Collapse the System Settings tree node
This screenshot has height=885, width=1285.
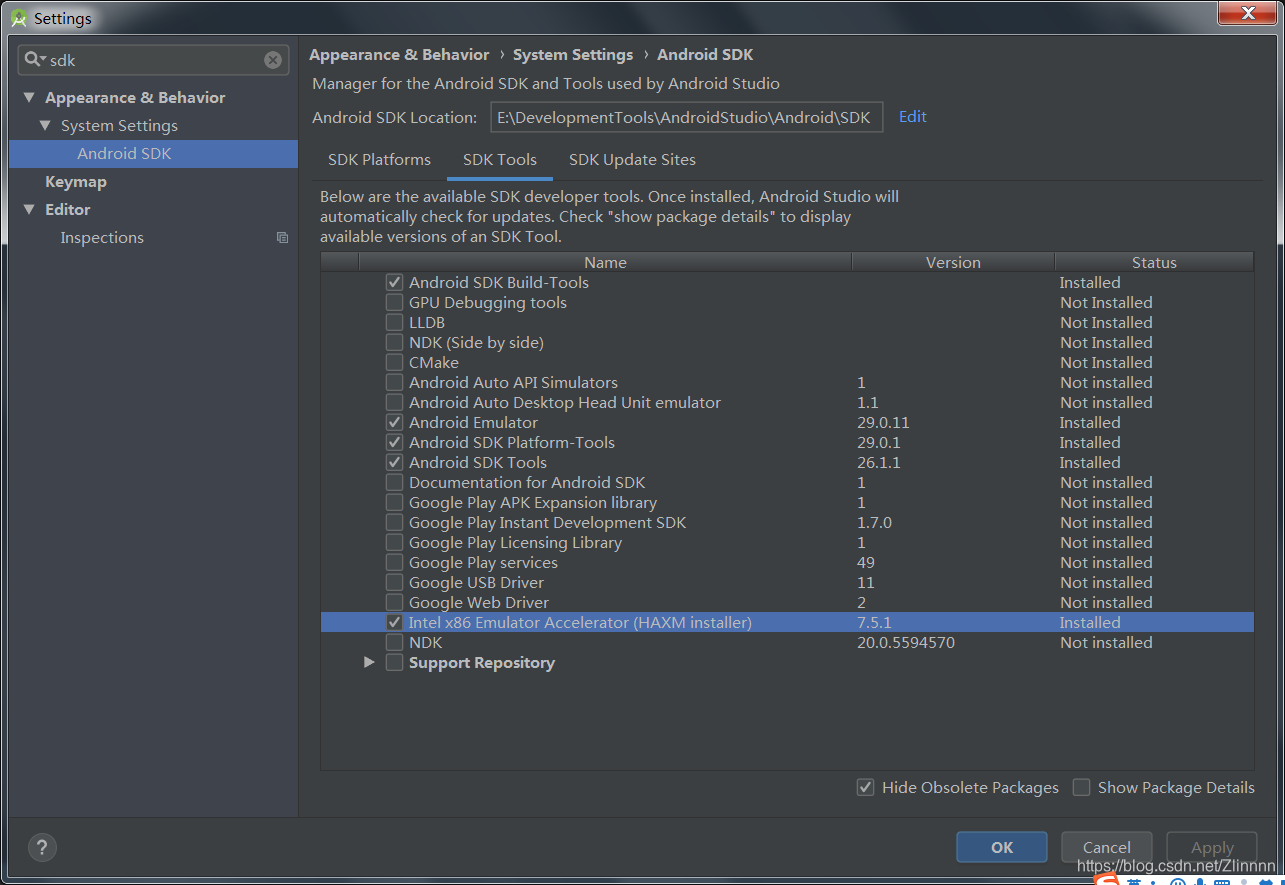coord(45,126)
